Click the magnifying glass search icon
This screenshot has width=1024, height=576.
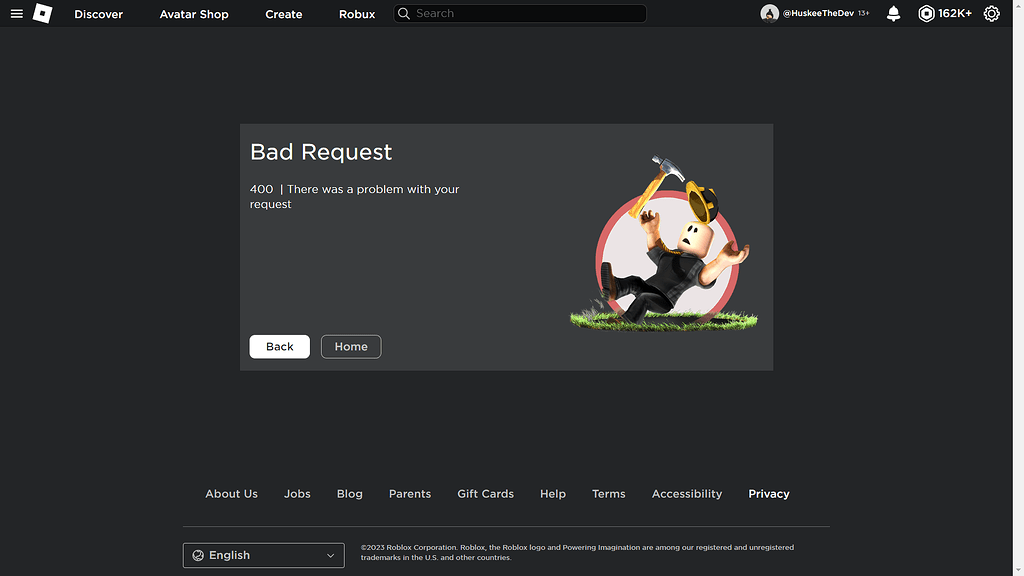click(404, 13)
